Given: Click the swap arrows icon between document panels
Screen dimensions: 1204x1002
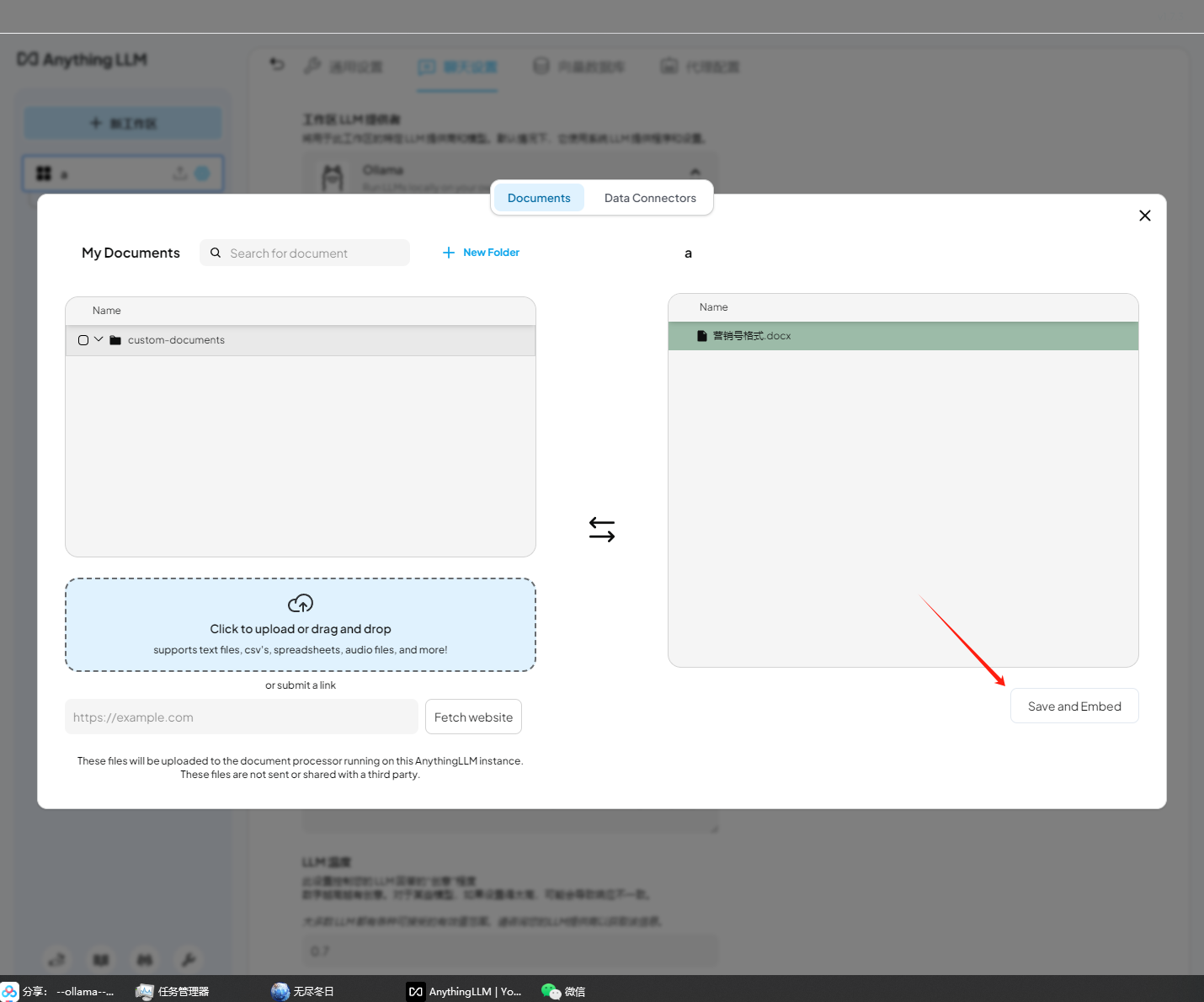Looking at the screenshot, I should tap(601, 530).
